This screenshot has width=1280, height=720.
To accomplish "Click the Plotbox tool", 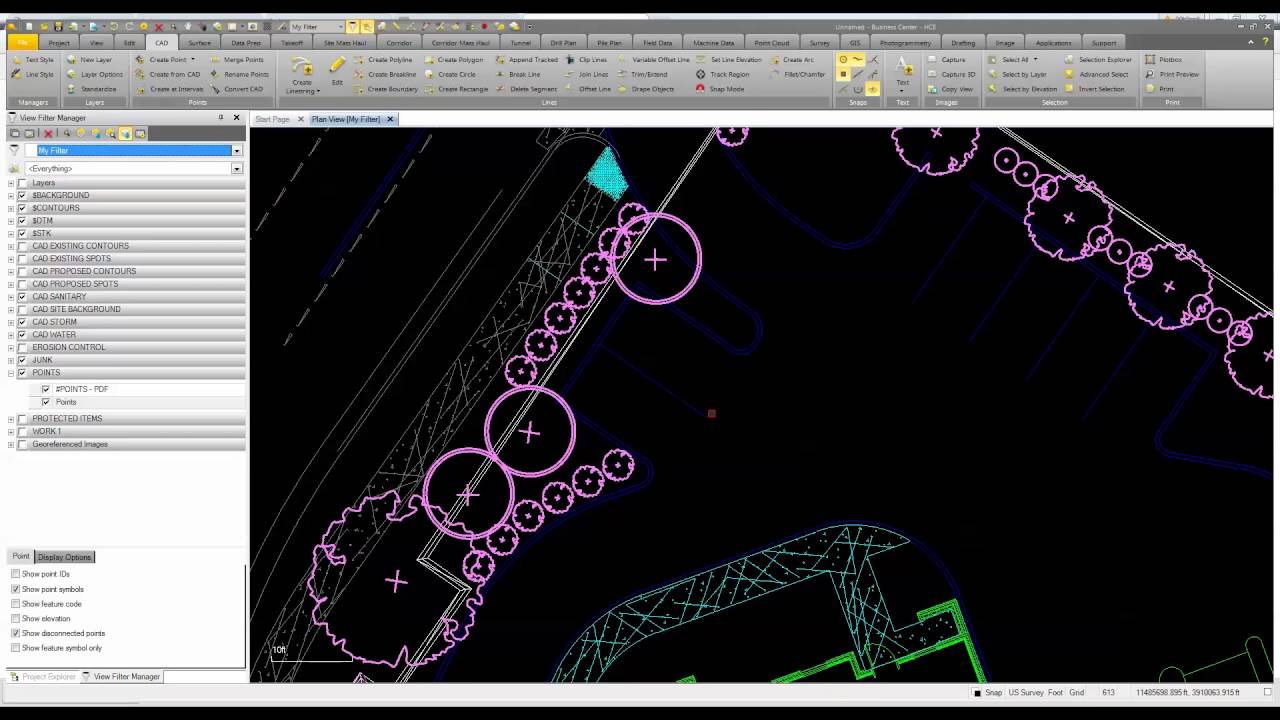I will pos(1163,59).
